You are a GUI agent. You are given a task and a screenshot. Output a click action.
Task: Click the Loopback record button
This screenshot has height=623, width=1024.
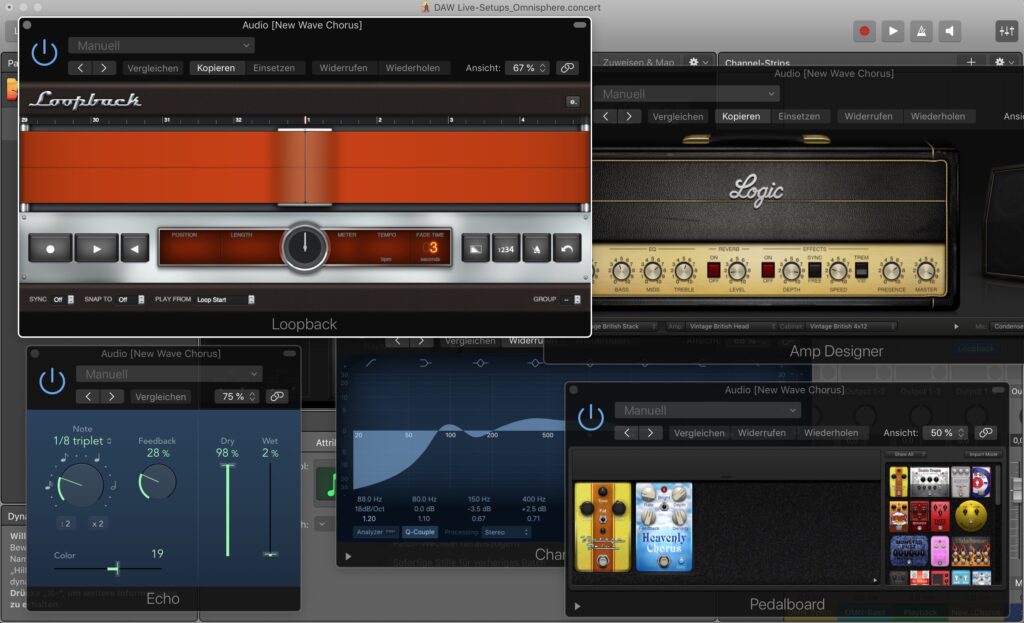click(x=50, y=248)
